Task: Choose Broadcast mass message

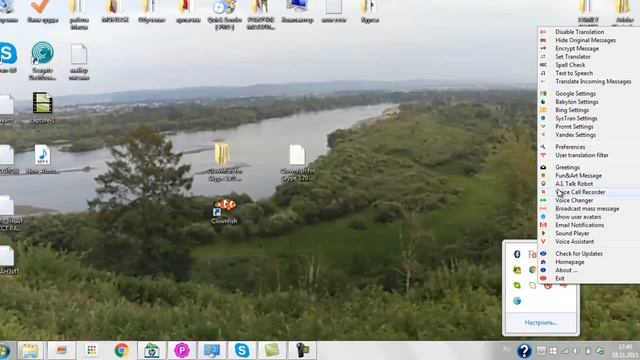Action: (587, 209)
